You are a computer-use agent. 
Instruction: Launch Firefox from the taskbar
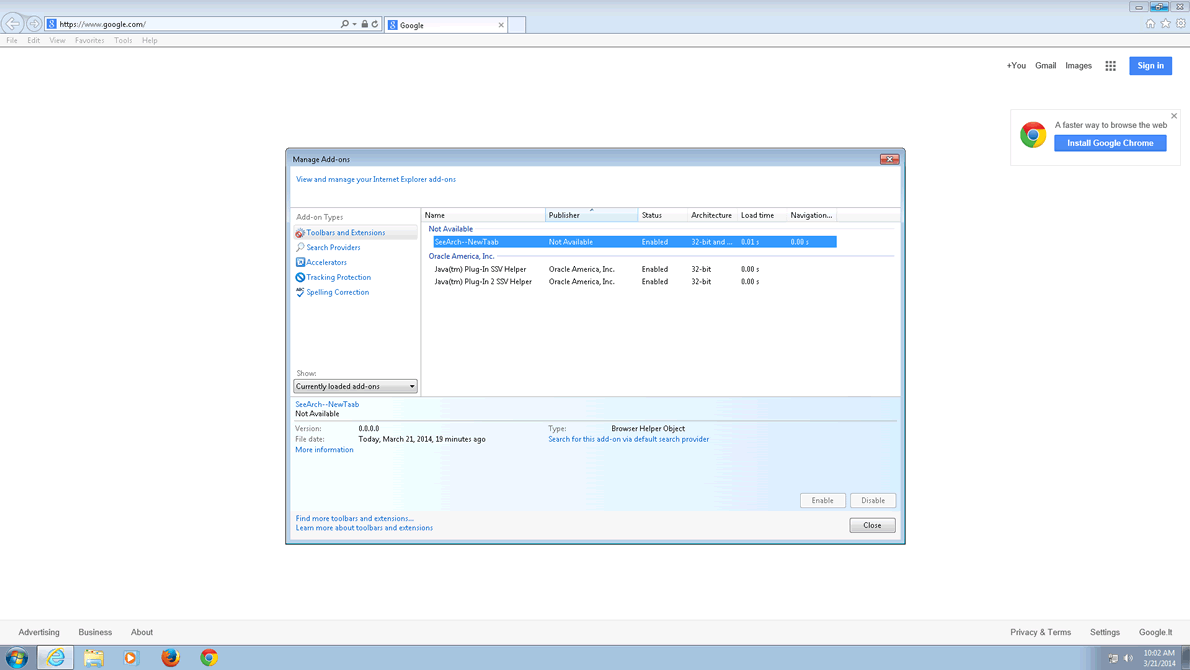pos(170,657)
